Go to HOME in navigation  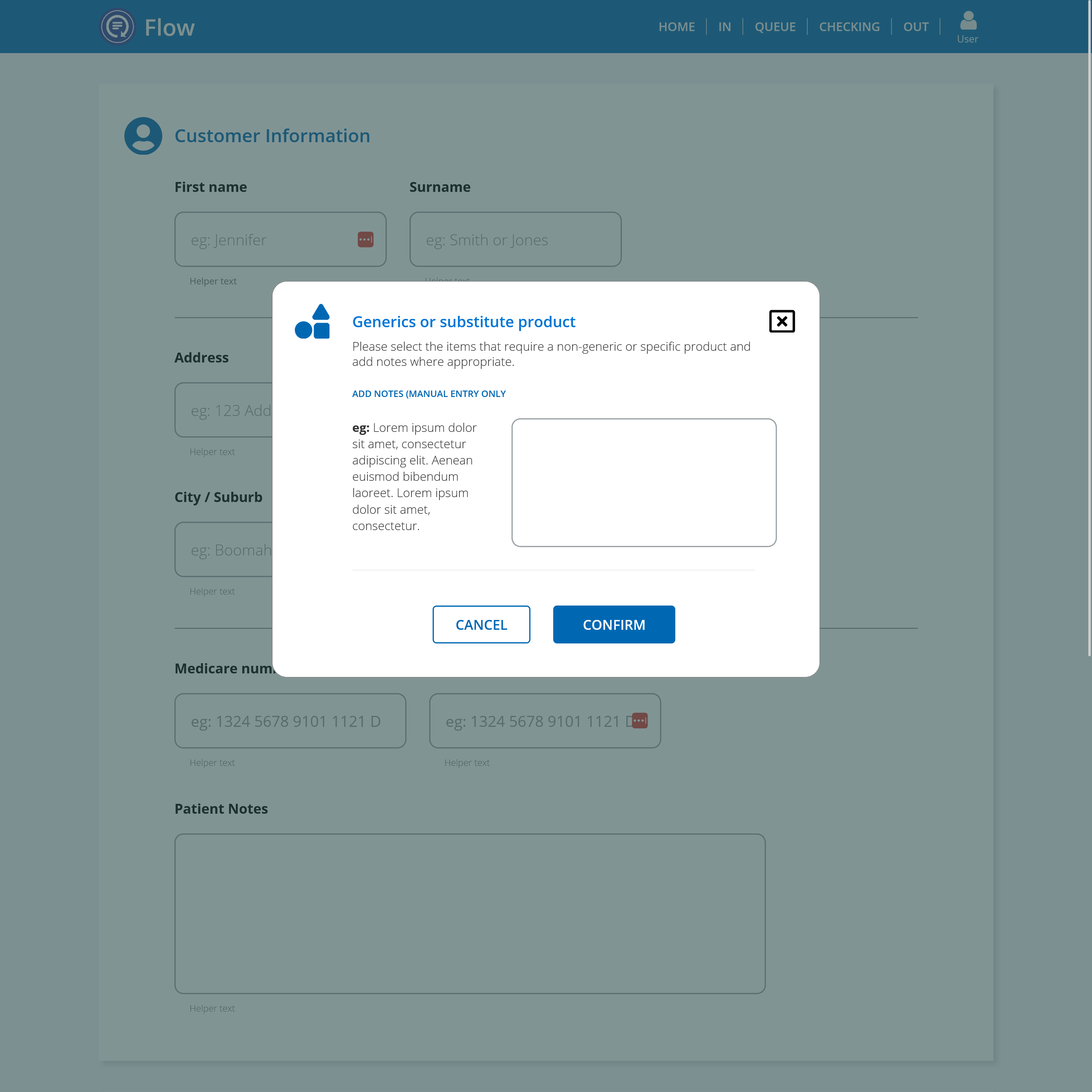tap(676, 27)
